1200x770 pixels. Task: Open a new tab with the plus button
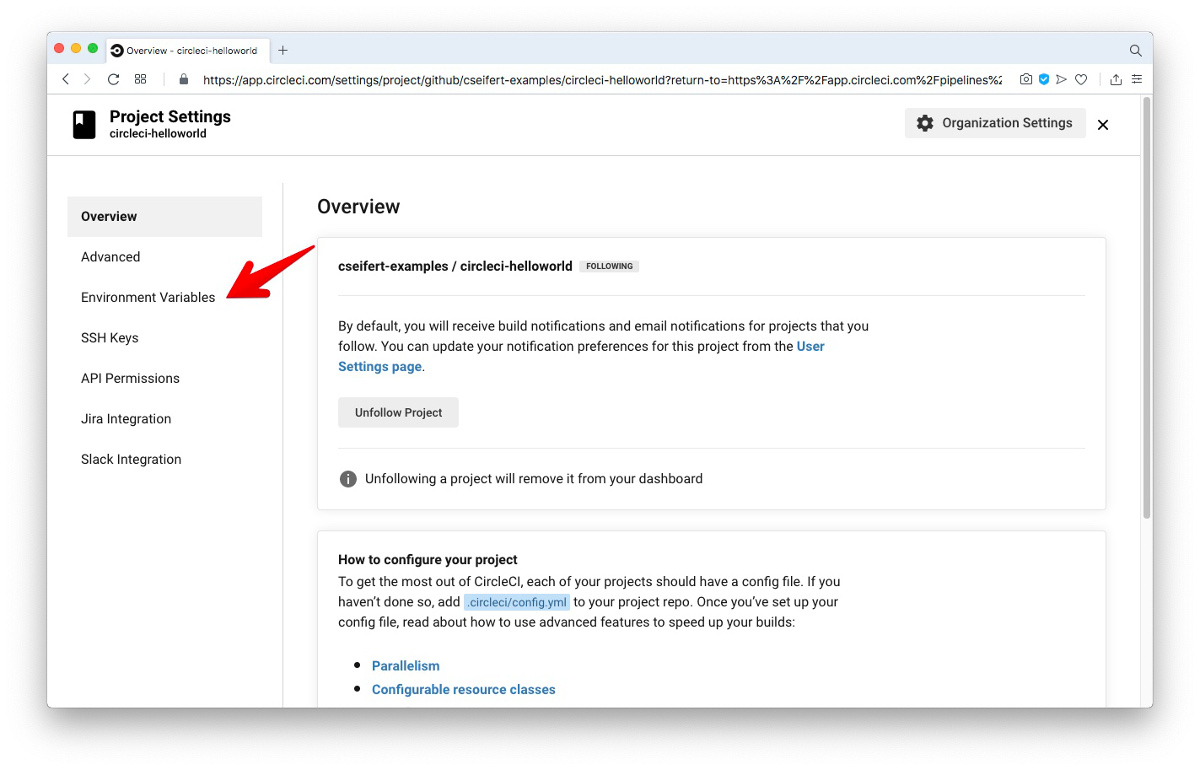pyautogui.click(x=283, y=50)
